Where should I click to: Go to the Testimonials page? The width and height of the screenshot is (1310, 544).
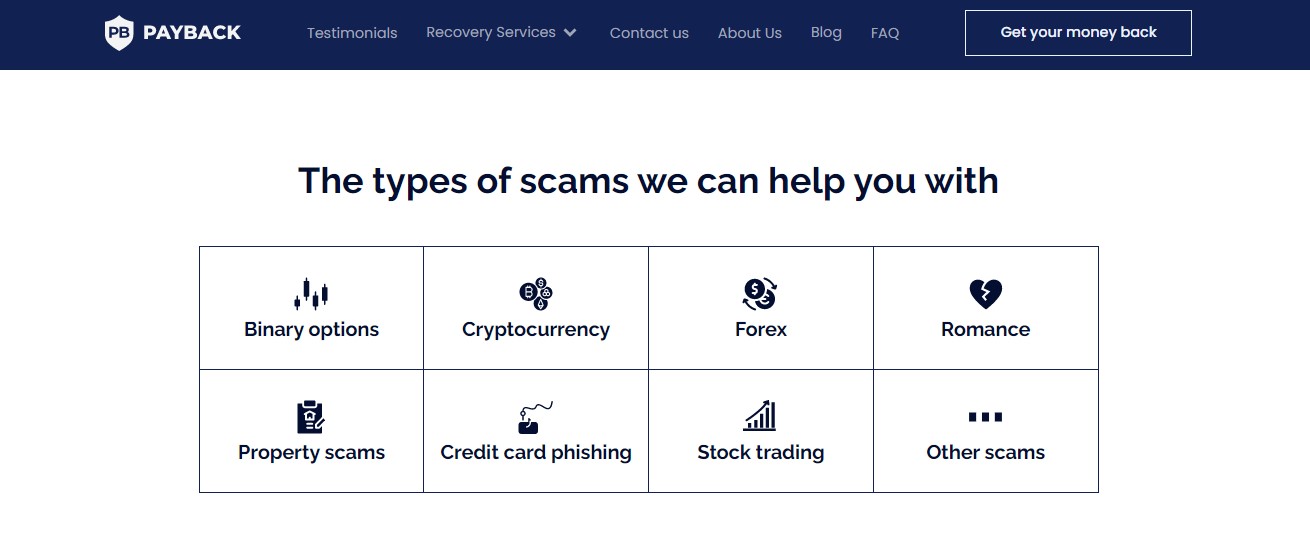[352, 33]
